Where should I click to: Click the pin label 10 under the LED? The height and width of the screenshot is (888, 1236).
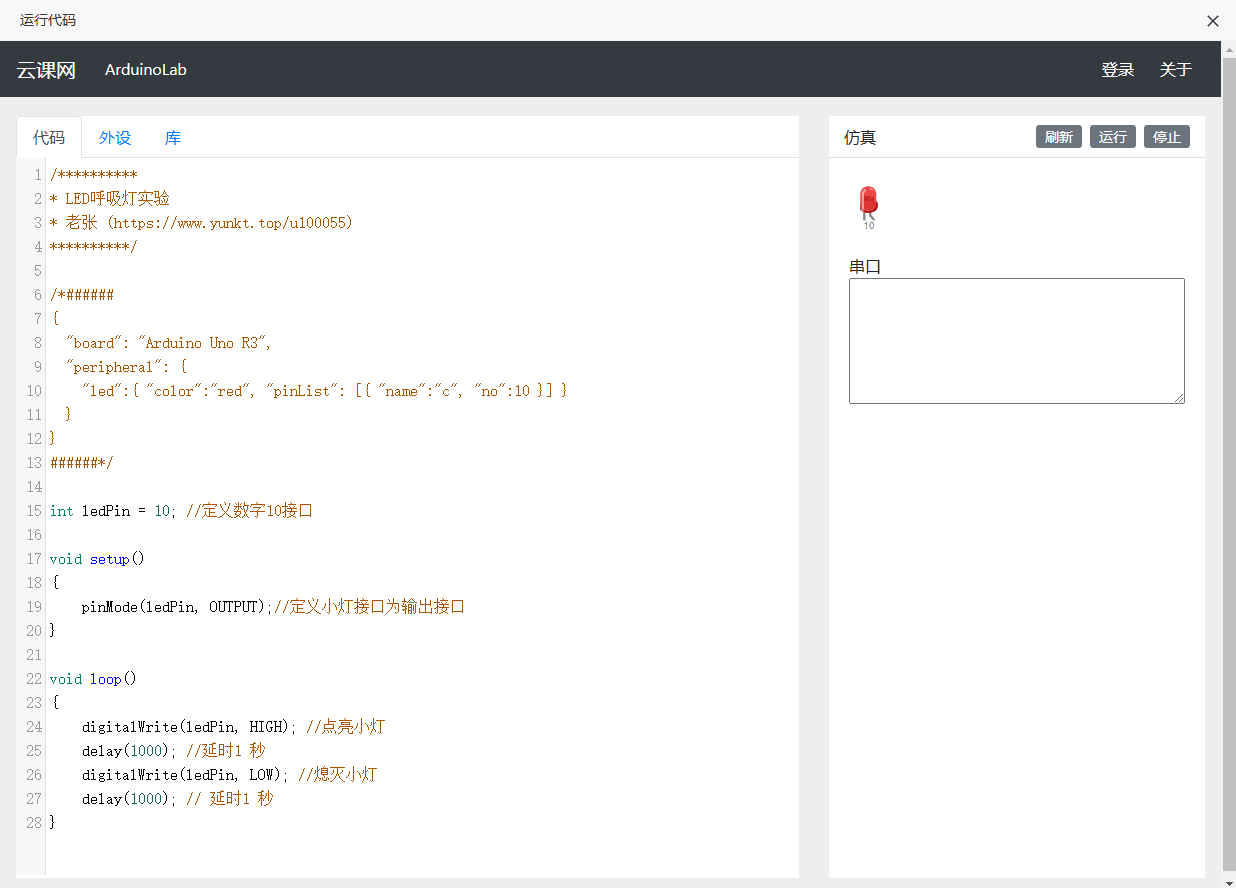(x=868, y=226)
